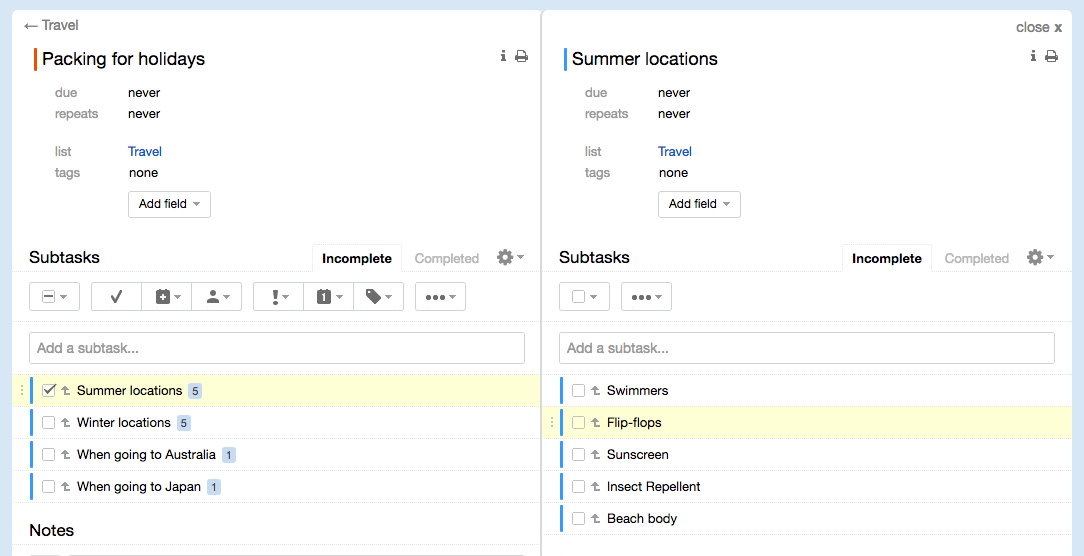Print the Packing for holidays task
The width and height of the screenshot is (1084, 556).
522,56
